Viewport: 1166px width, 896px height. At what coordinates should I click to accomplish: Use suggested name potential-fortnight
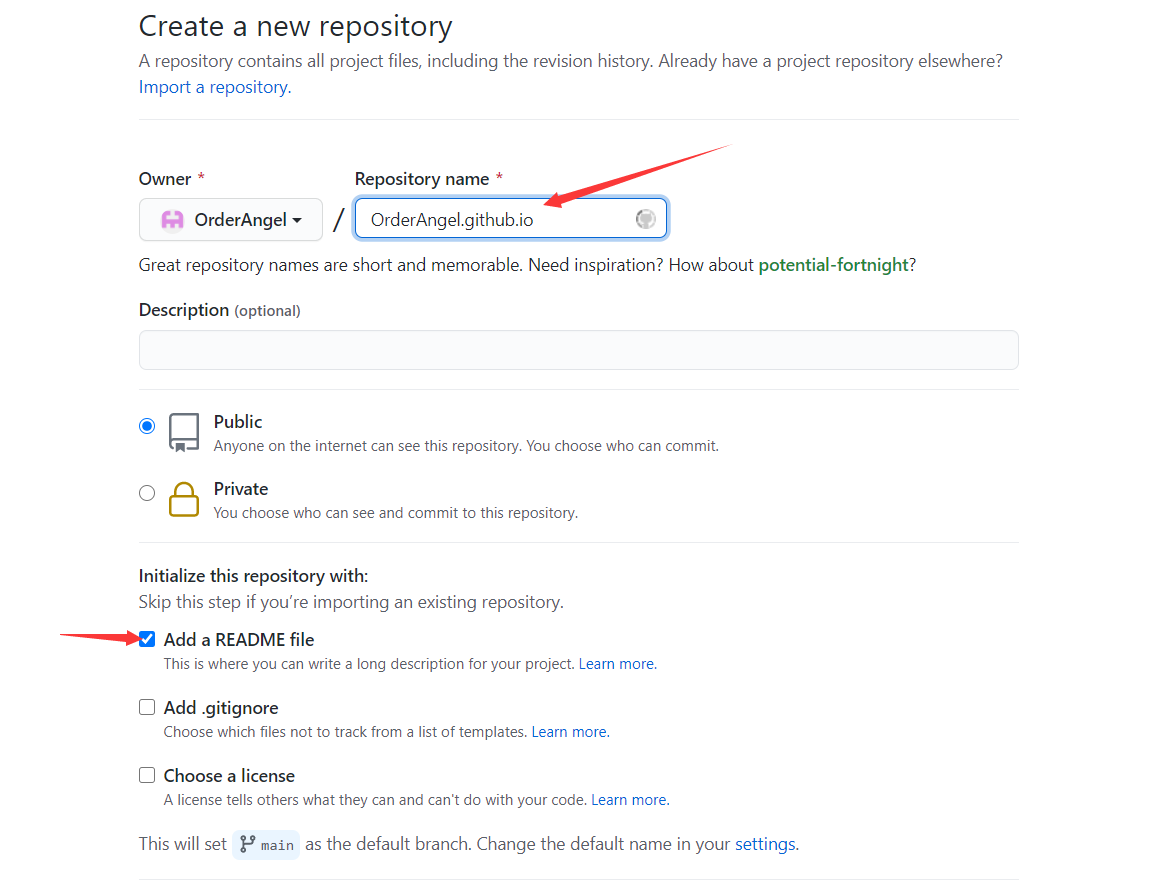(833, 265)
